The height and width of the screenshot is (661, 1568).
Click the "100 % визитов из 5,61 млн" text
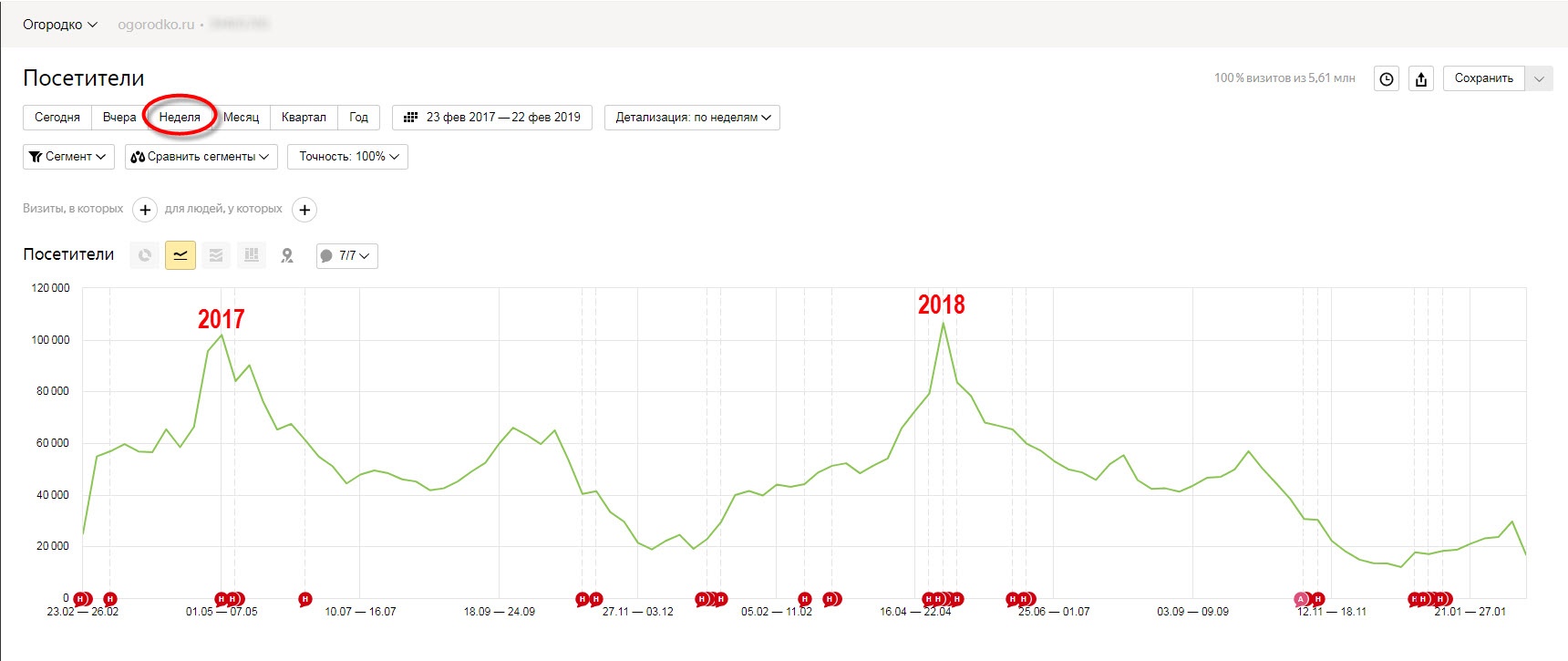[1284, 78]
